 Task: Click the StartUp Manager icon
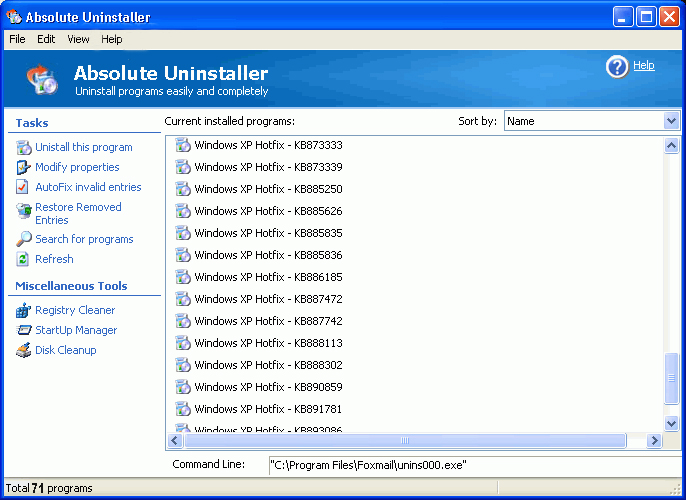click(x=25, y=330)
